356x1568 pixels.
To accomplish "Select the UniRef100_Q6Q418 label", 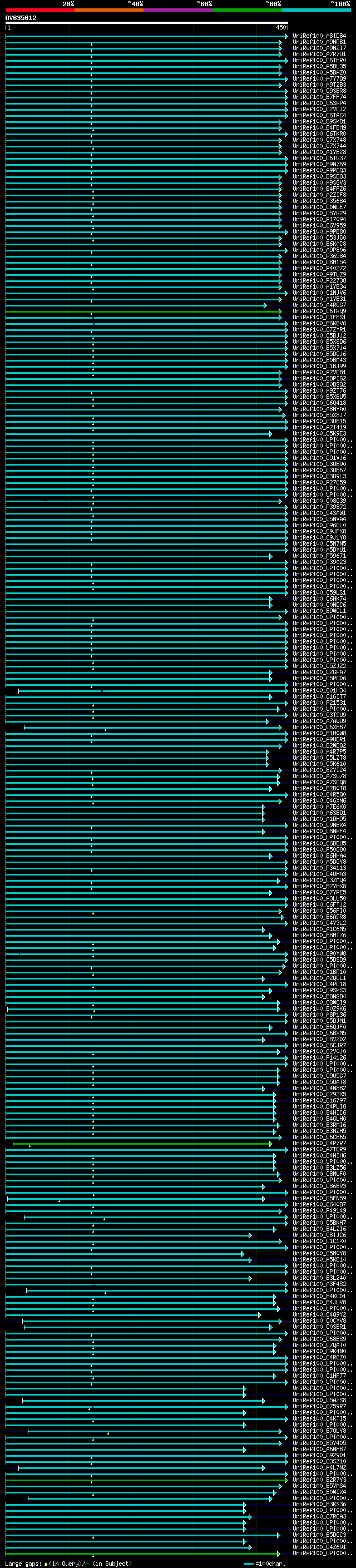I will coord(319,403).
